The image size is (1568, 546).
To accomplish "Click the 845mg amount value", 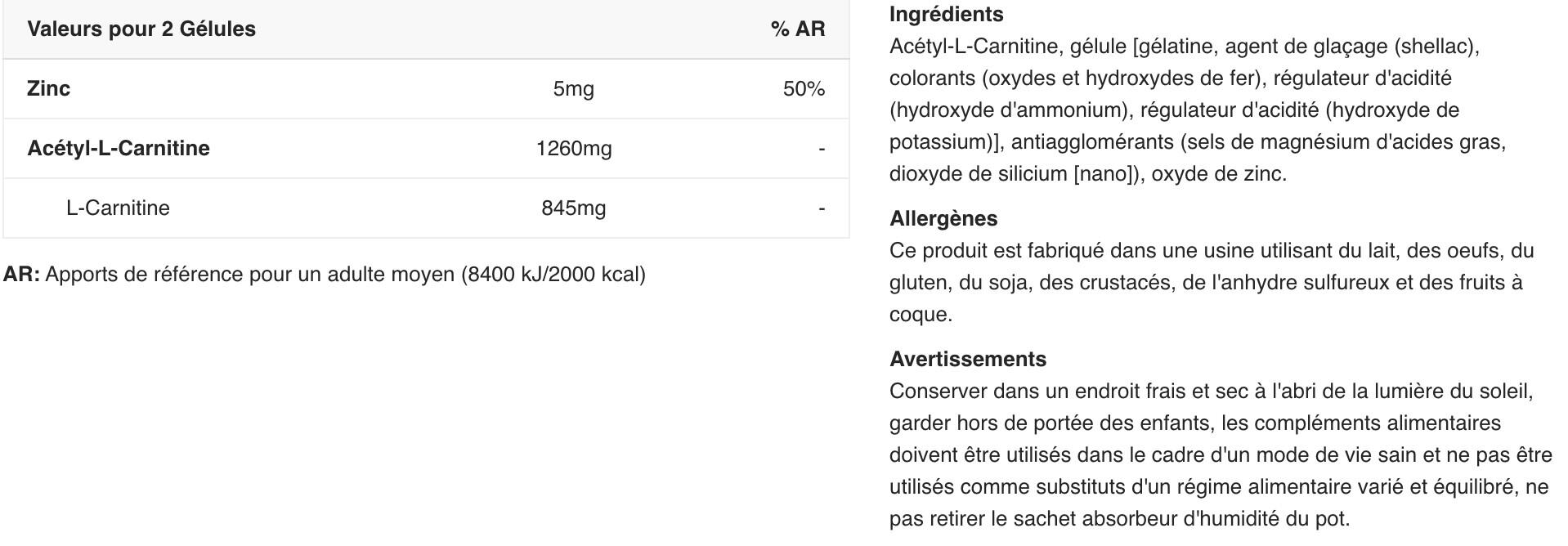I will click(x=573, y=208).
